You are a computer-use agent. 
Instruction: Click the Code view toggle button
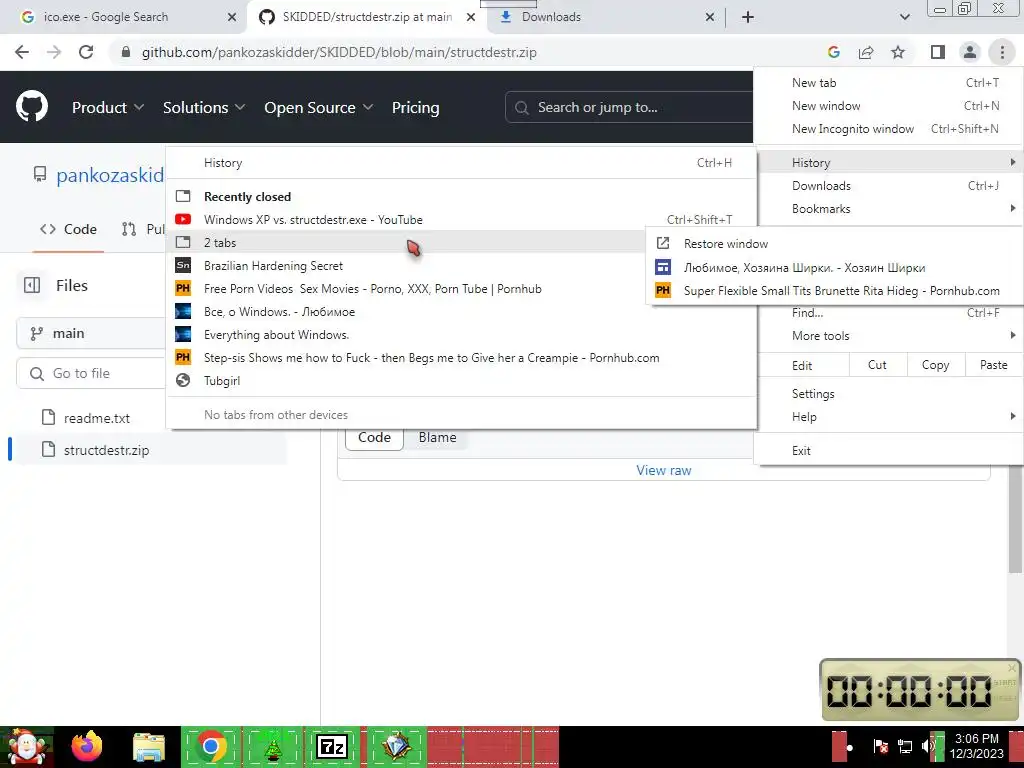tap(374, 438)
